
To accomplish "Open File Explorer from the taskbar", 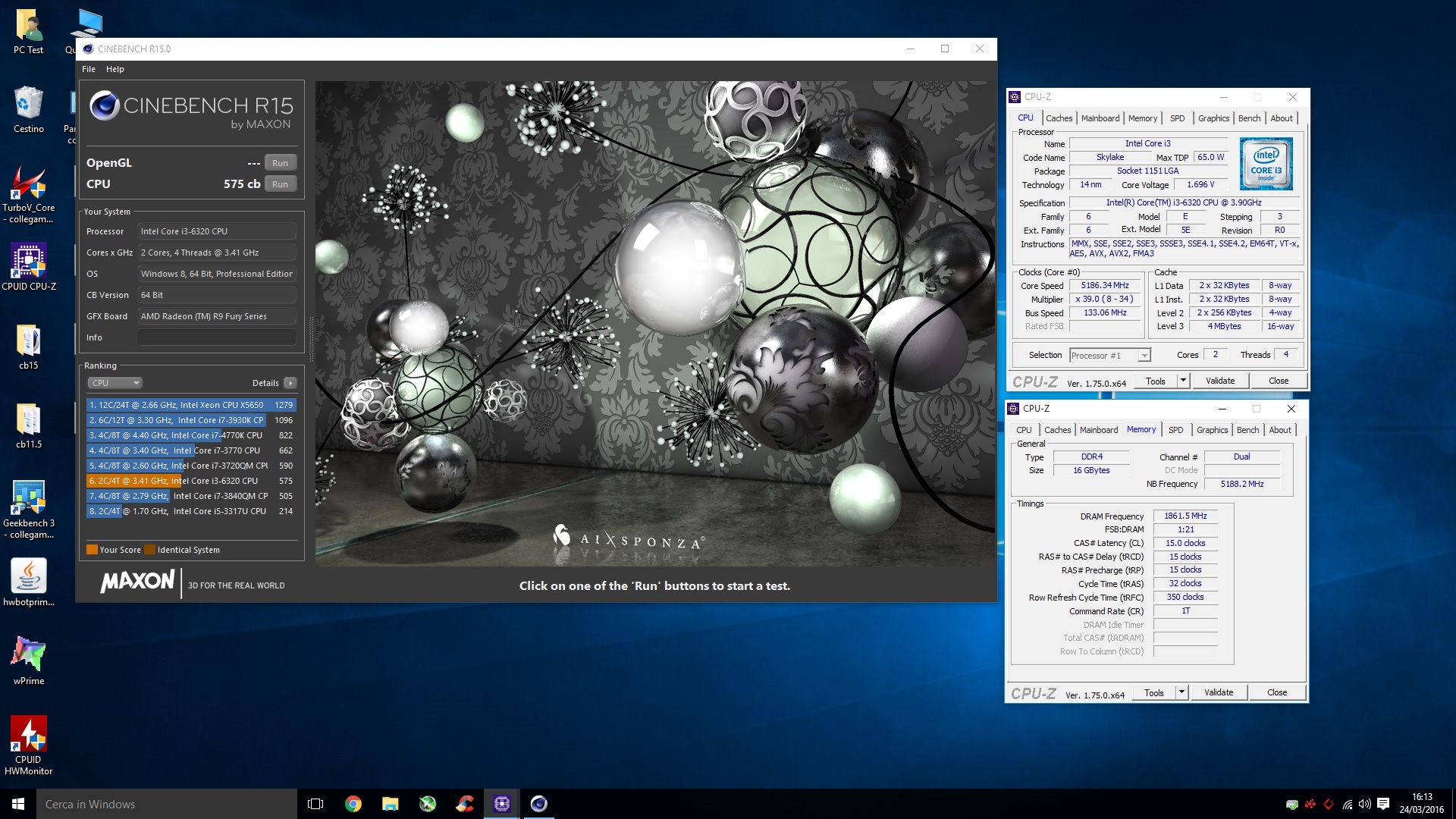I will click(391, 804).
